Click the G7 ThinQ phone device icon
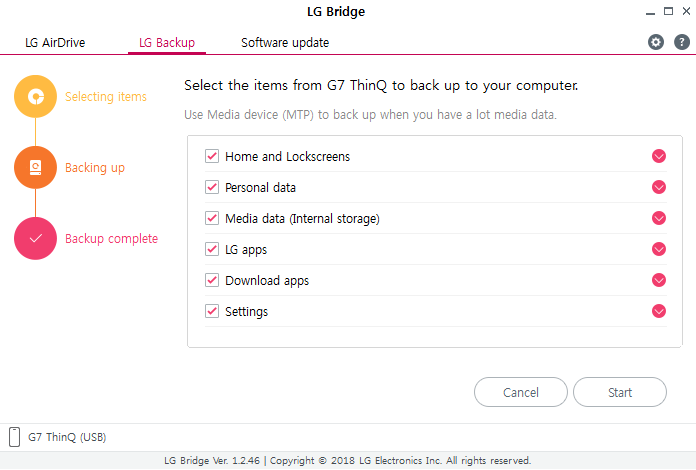696x470 pixels. pos(15,437)
